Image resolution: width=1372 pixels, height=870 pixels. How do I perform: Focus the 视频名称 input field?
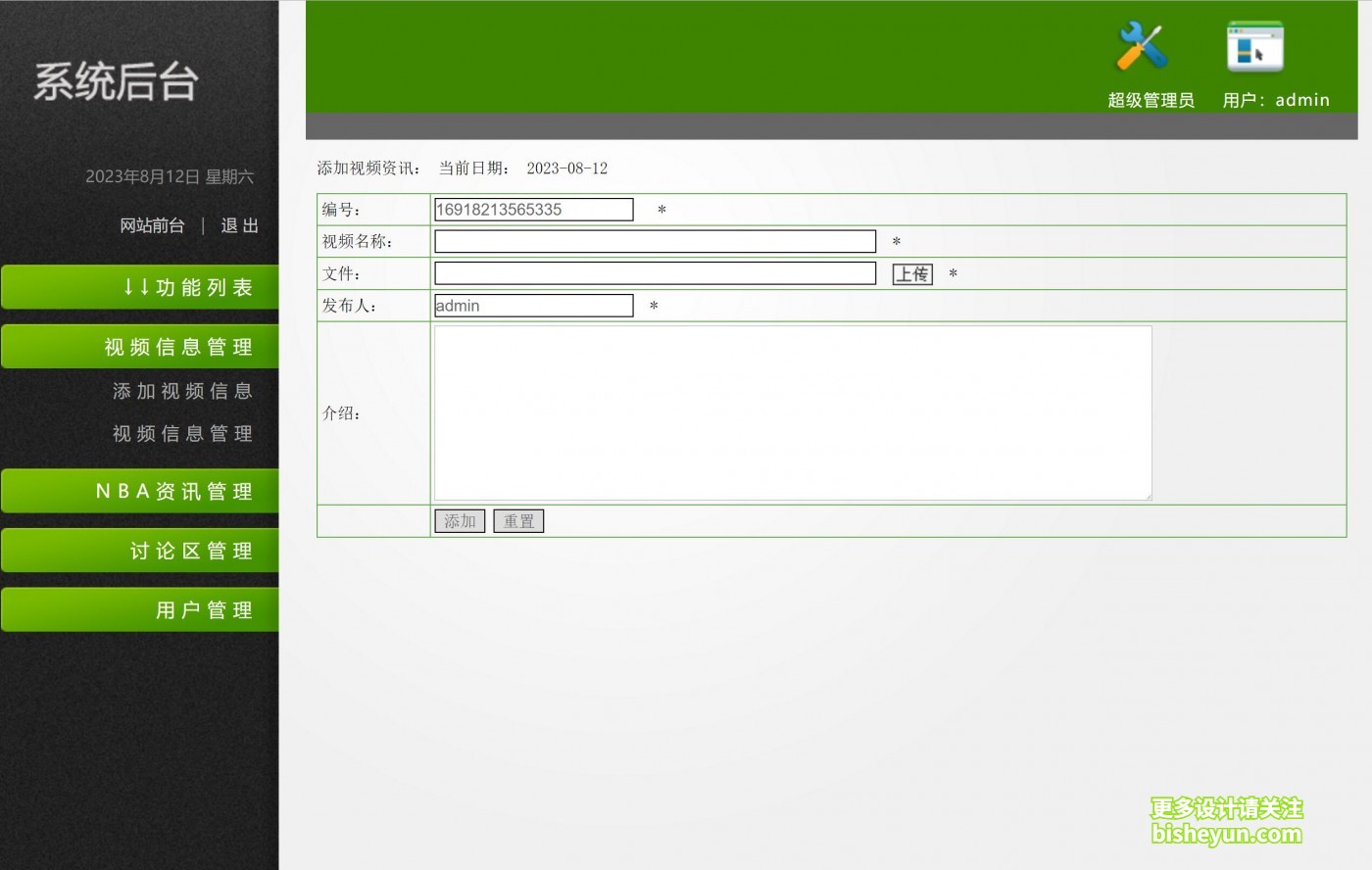655,241
